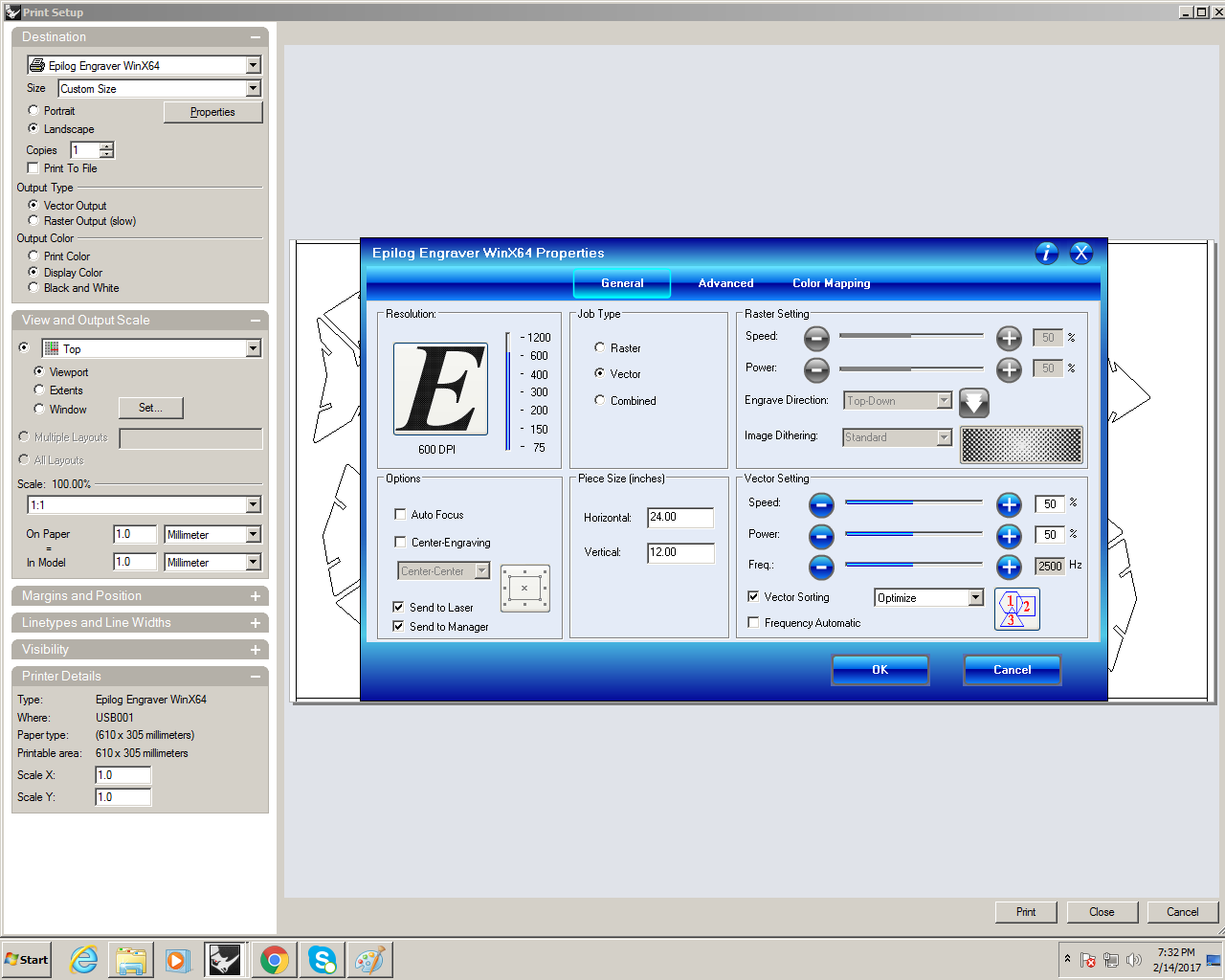
Task: Increase raster power with plus icon
Action: pos(1009,369)
